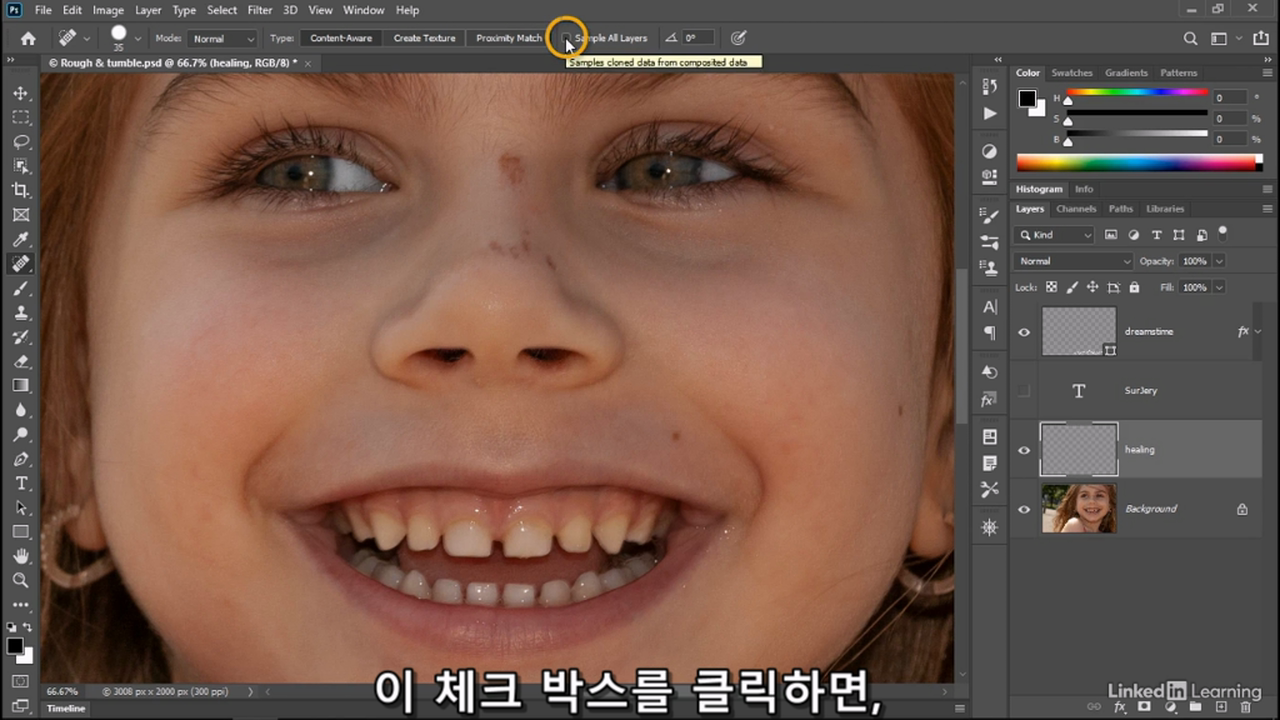Select the Crop tool

pyautogui.click(x=21, y=190)
